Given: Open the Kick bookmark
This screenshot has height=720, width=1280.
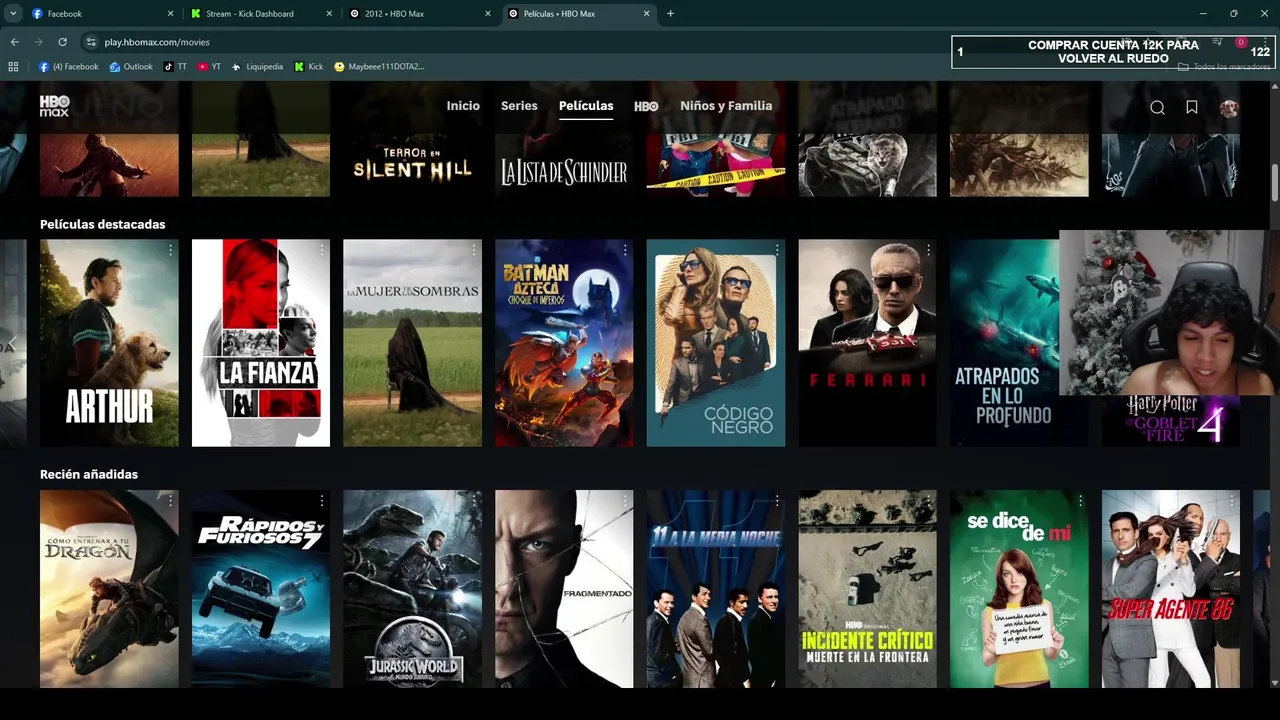Looking at the screenshot, I should pyautogui.click(x=309, y=67).
